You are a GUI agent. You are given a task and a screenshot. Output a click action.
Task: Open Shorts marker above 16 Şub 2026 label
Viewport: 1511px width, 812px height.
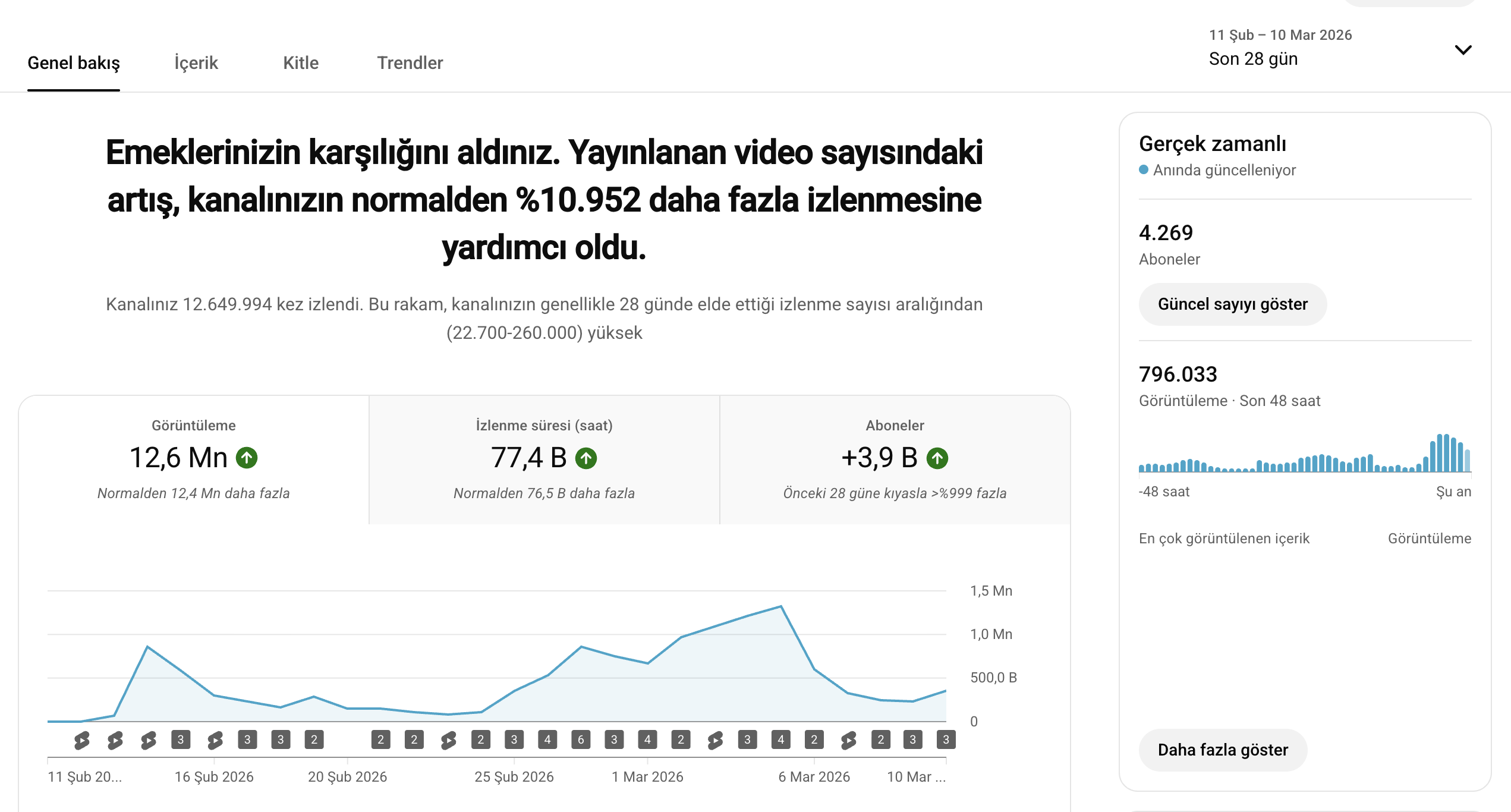click(215, 739)
